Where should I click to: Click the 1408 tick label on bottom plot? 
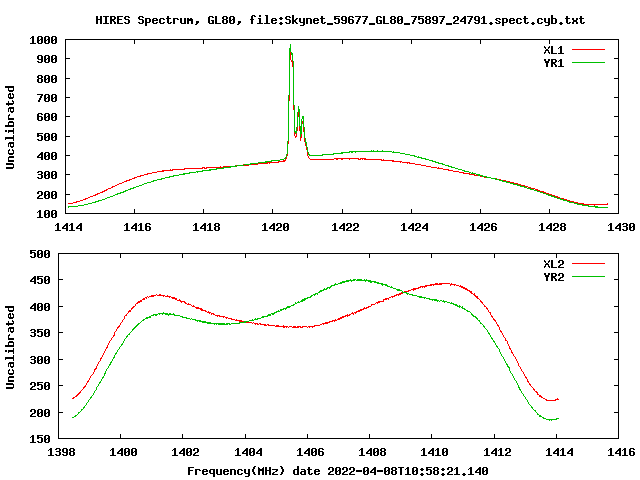[372, 452]
